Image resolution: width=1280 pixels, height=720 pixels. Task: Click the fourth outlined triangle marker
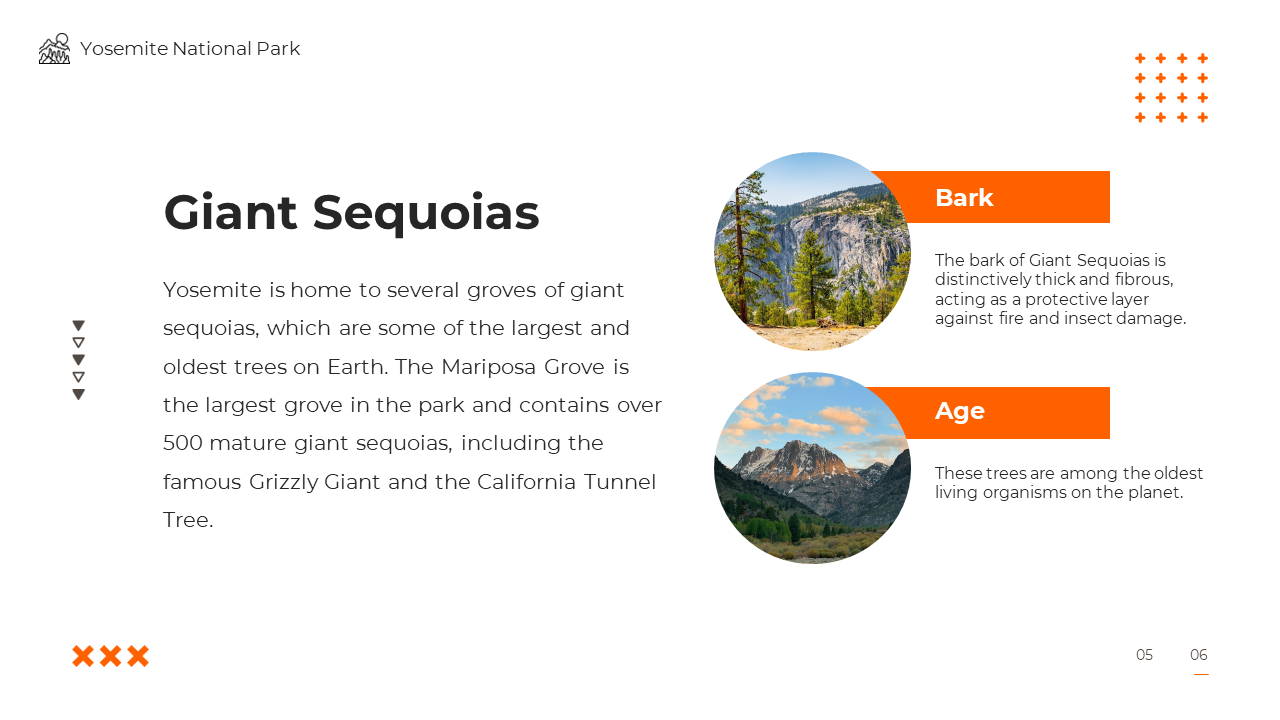click(x=78, y=377)
